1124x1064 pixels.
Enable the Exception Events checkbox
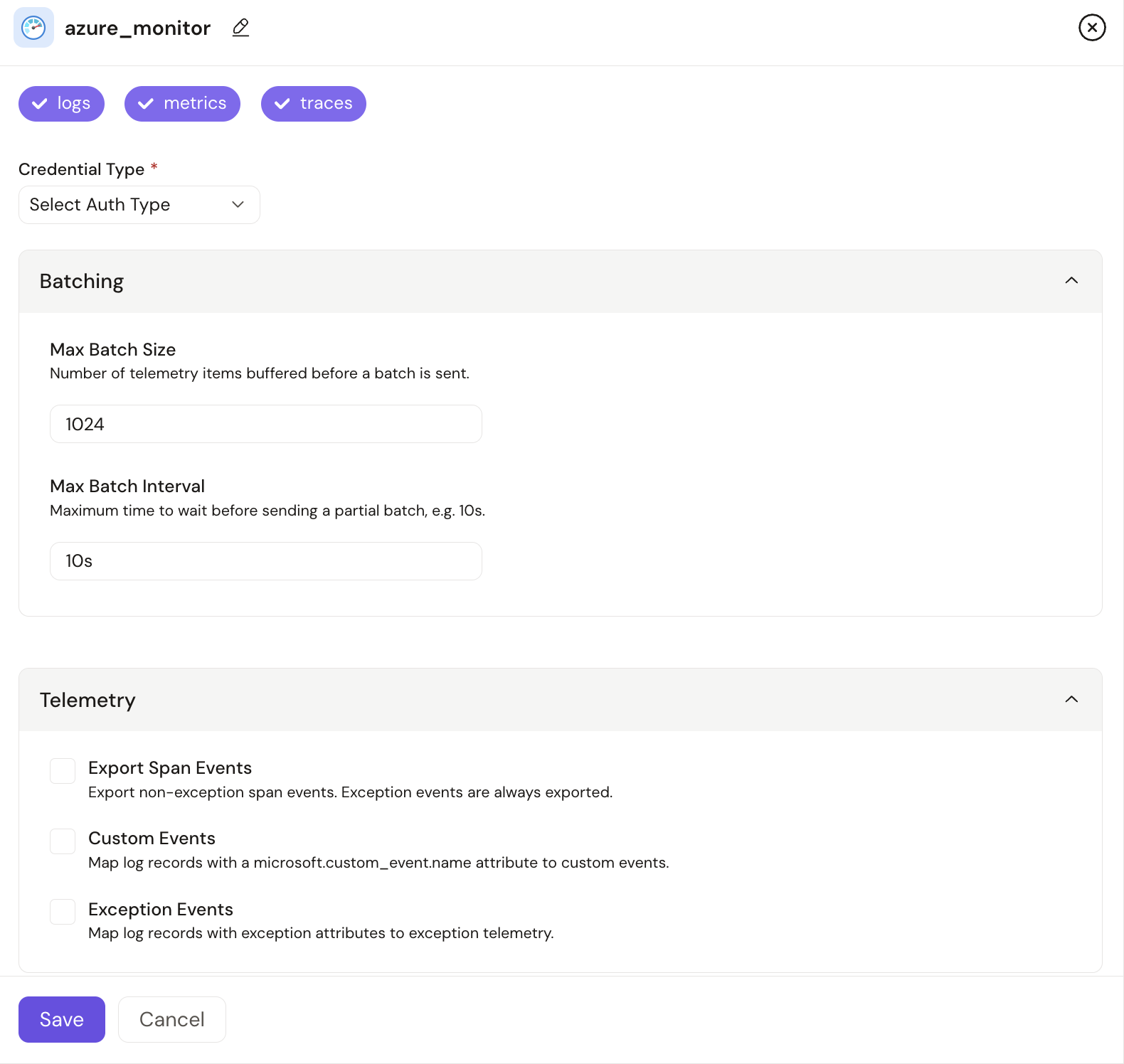click(x=63, y=912)
